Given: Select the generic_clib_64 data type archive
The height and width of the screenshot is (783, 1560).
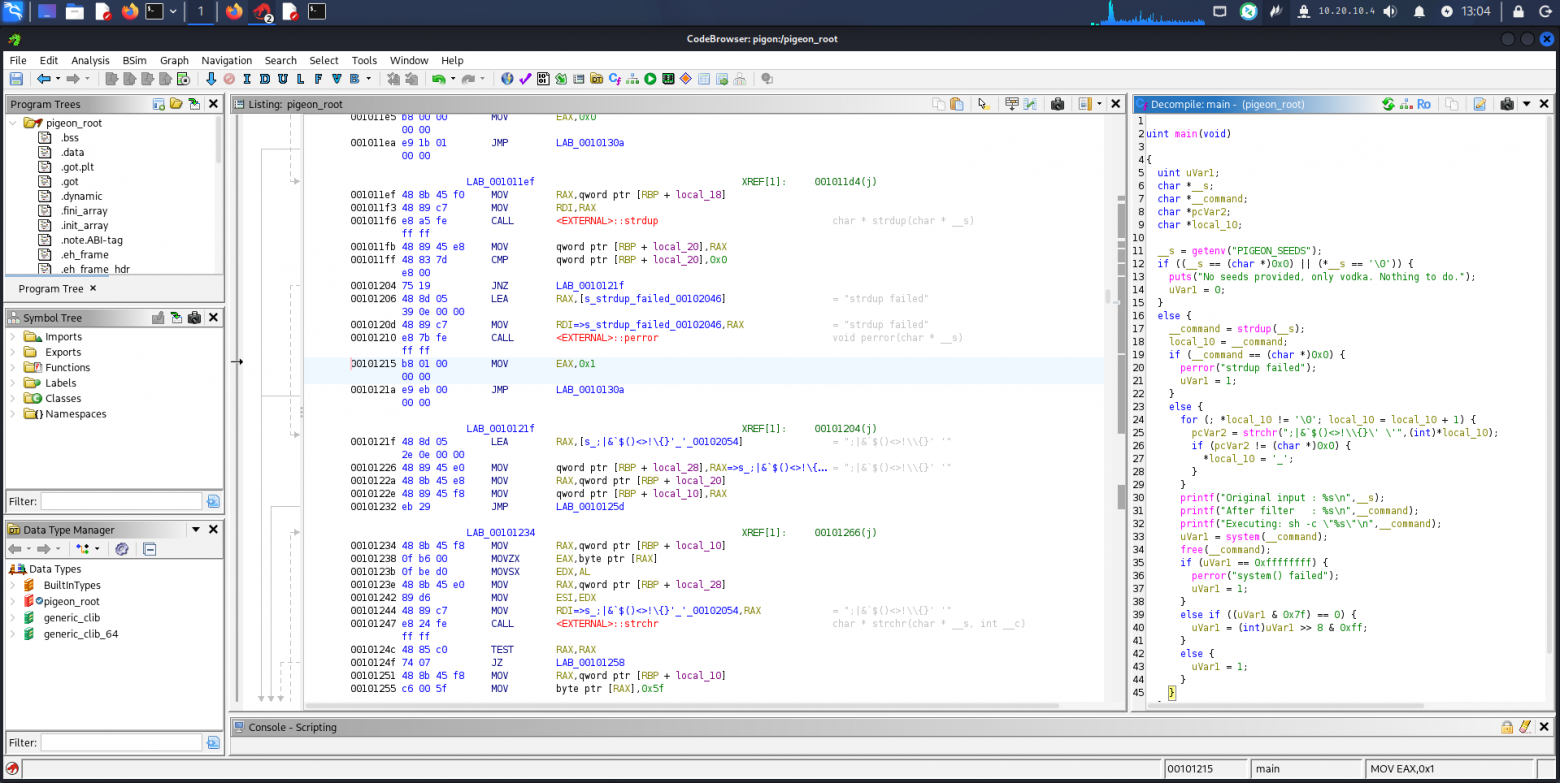Looking at the screenshot, I should [81, 634].
